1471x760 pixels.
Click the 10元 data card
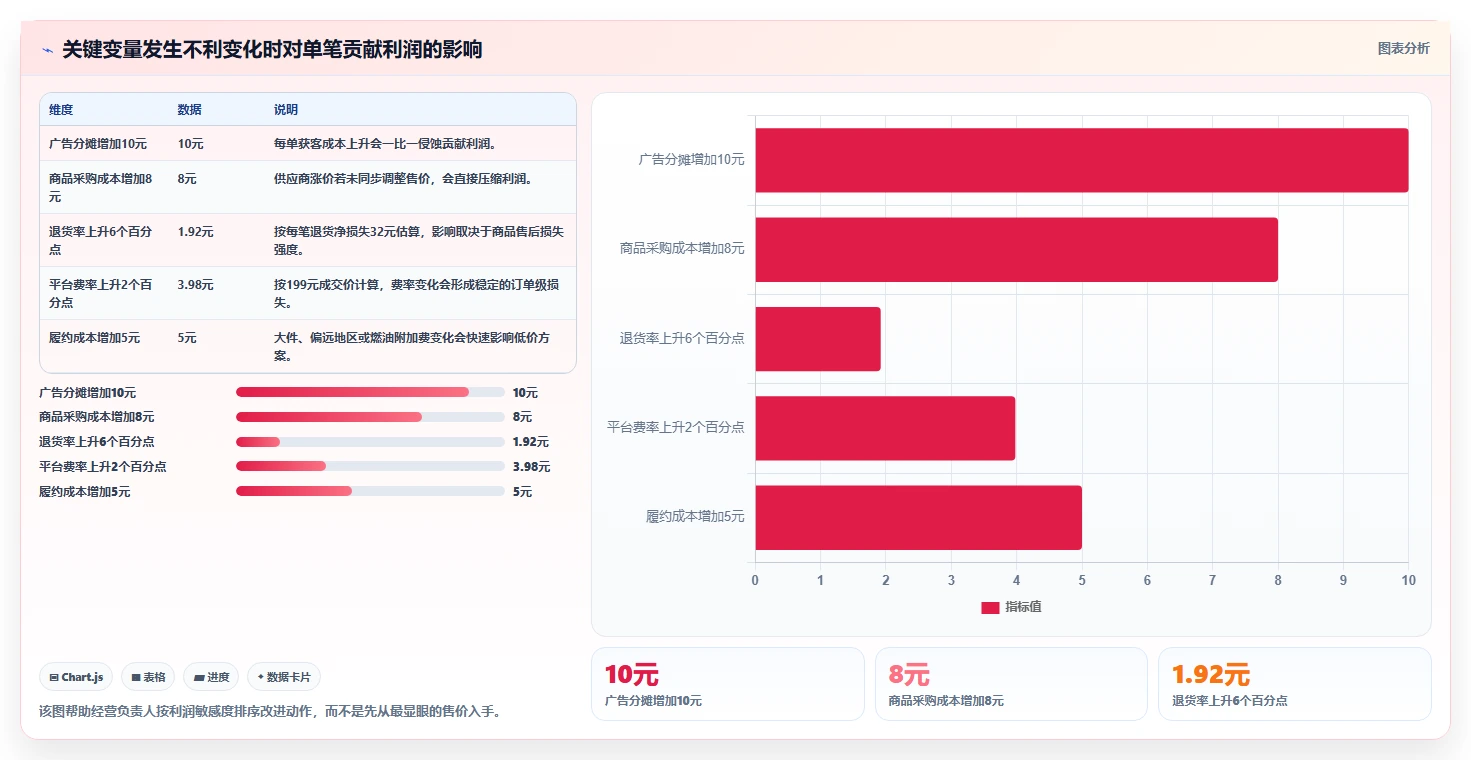728,684
